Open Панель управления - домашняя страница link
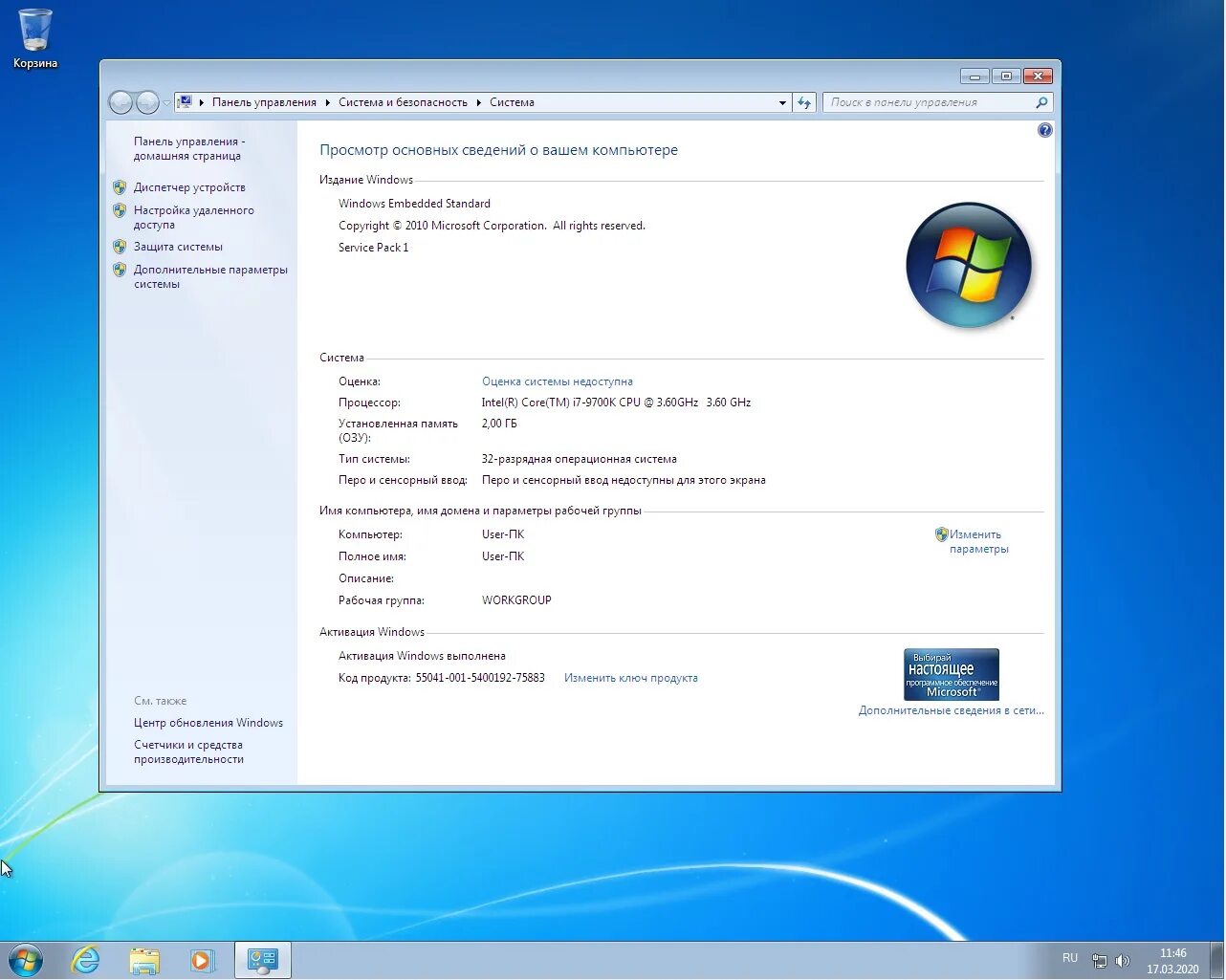Screen dimensions: 1226x980 [189, 148]
